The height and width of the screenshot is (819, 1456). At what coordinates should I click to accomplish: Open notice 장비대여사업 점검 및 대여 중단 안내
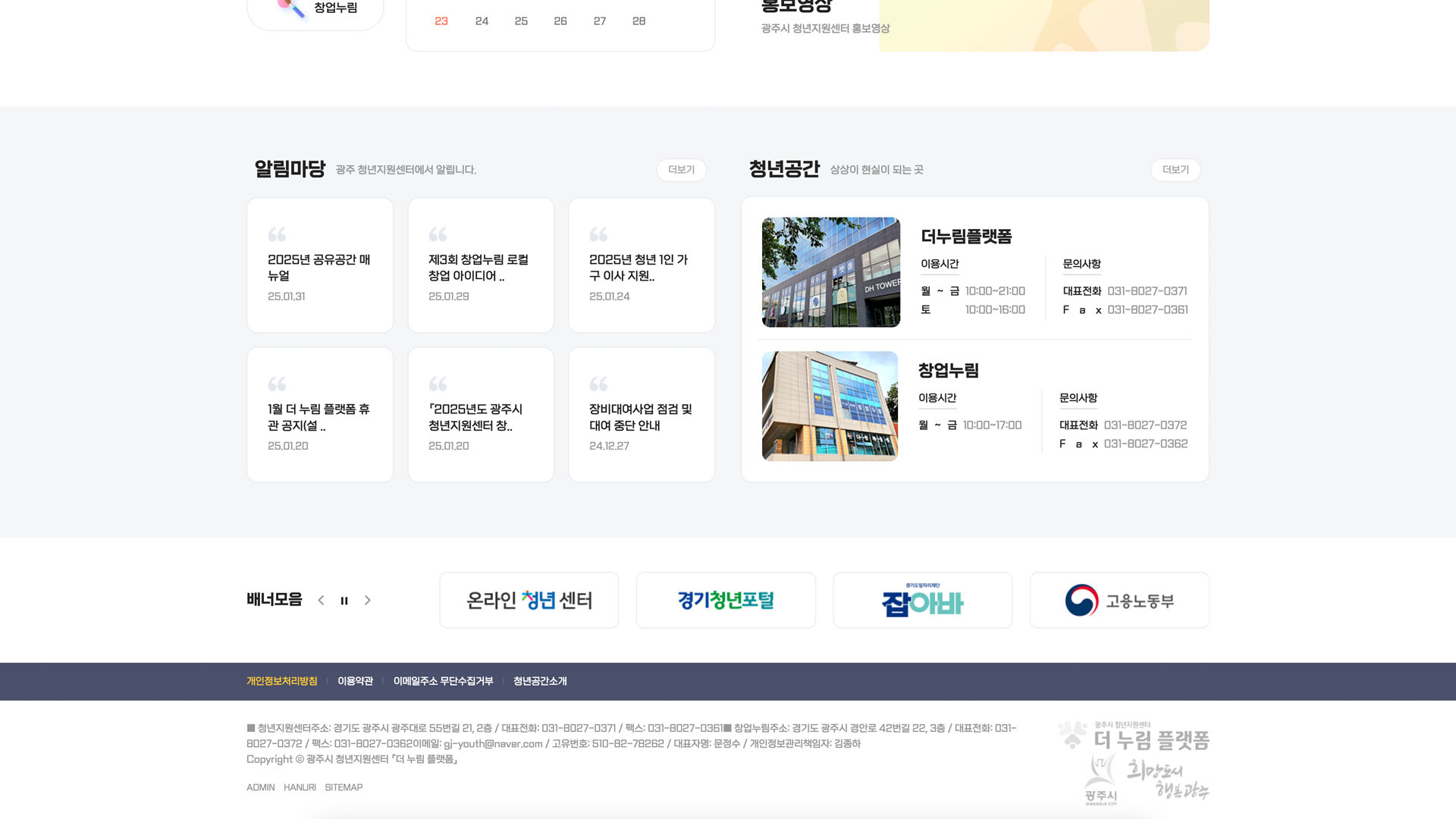[642, 415]
